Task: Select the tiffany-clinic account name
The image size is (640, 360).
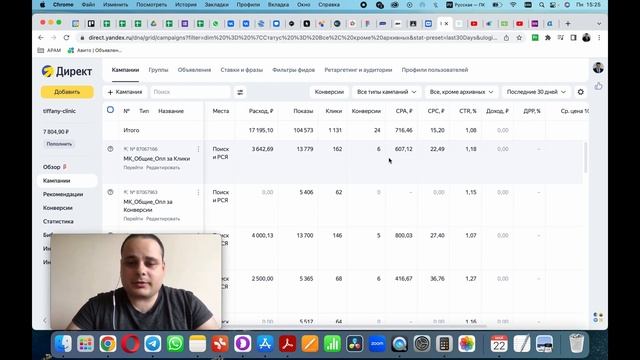Action: click(x=59, y=111)
